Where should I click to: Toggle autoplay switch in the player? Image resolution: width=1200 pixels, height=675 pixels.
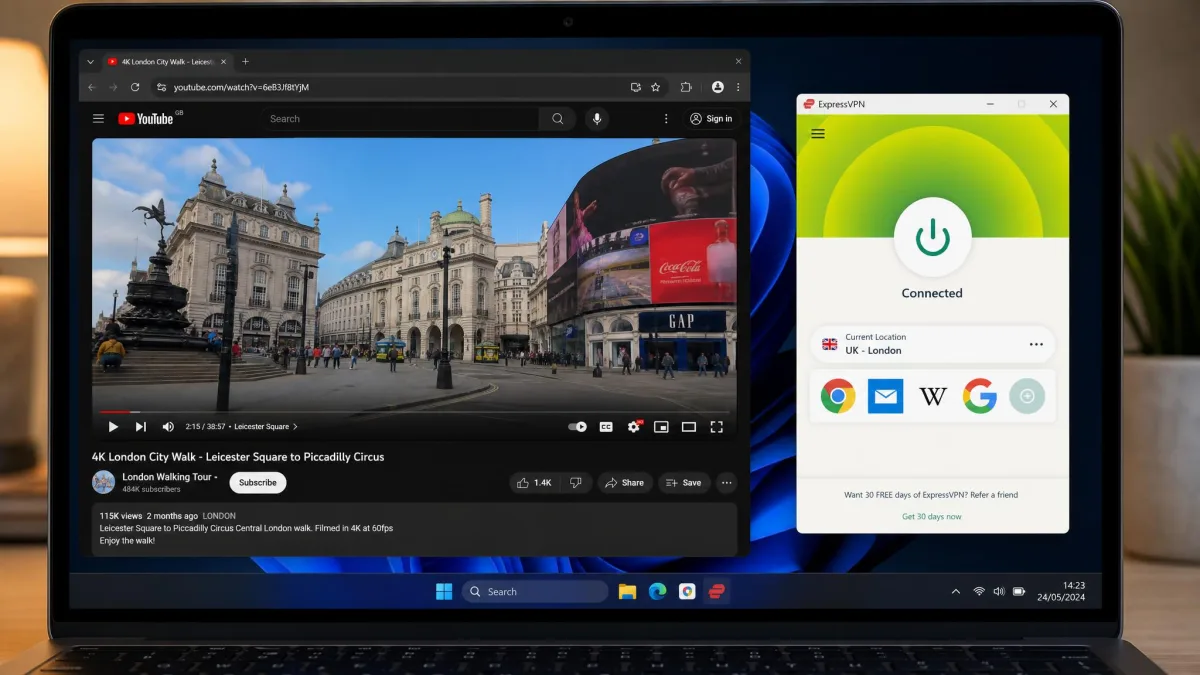[578, 427]
